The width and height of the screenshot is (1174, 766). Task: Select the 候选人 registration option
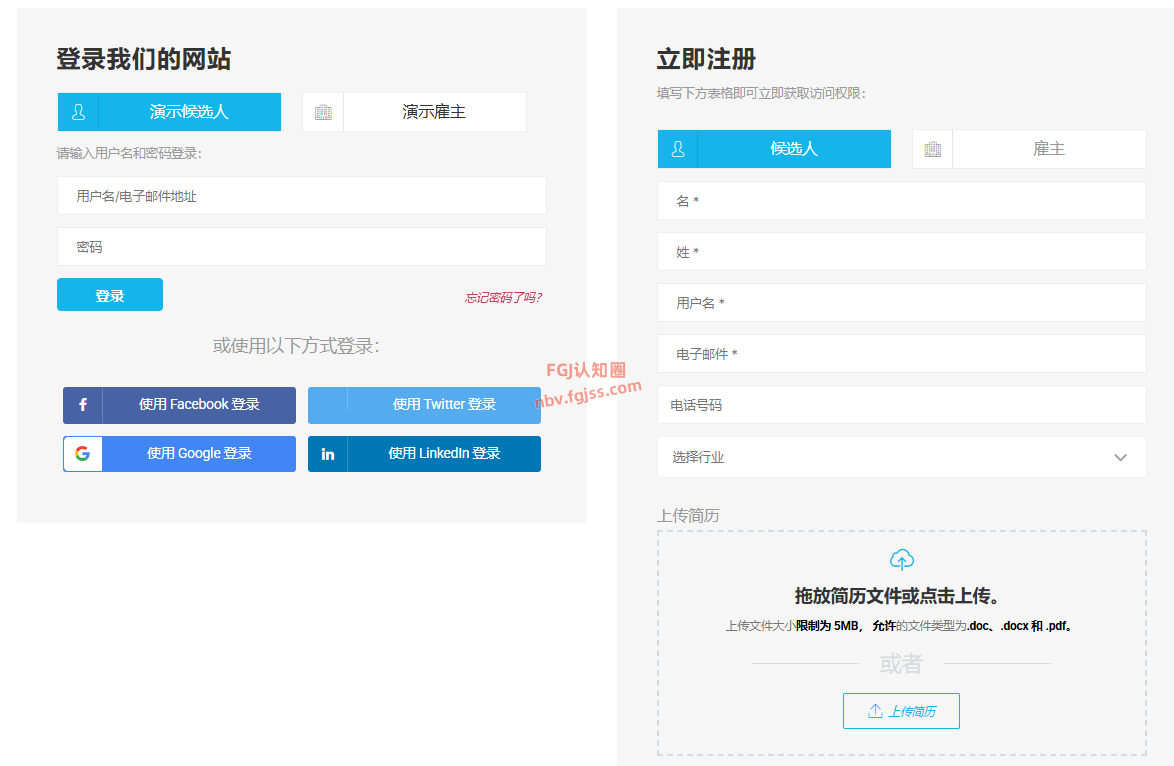click(774, 148)
